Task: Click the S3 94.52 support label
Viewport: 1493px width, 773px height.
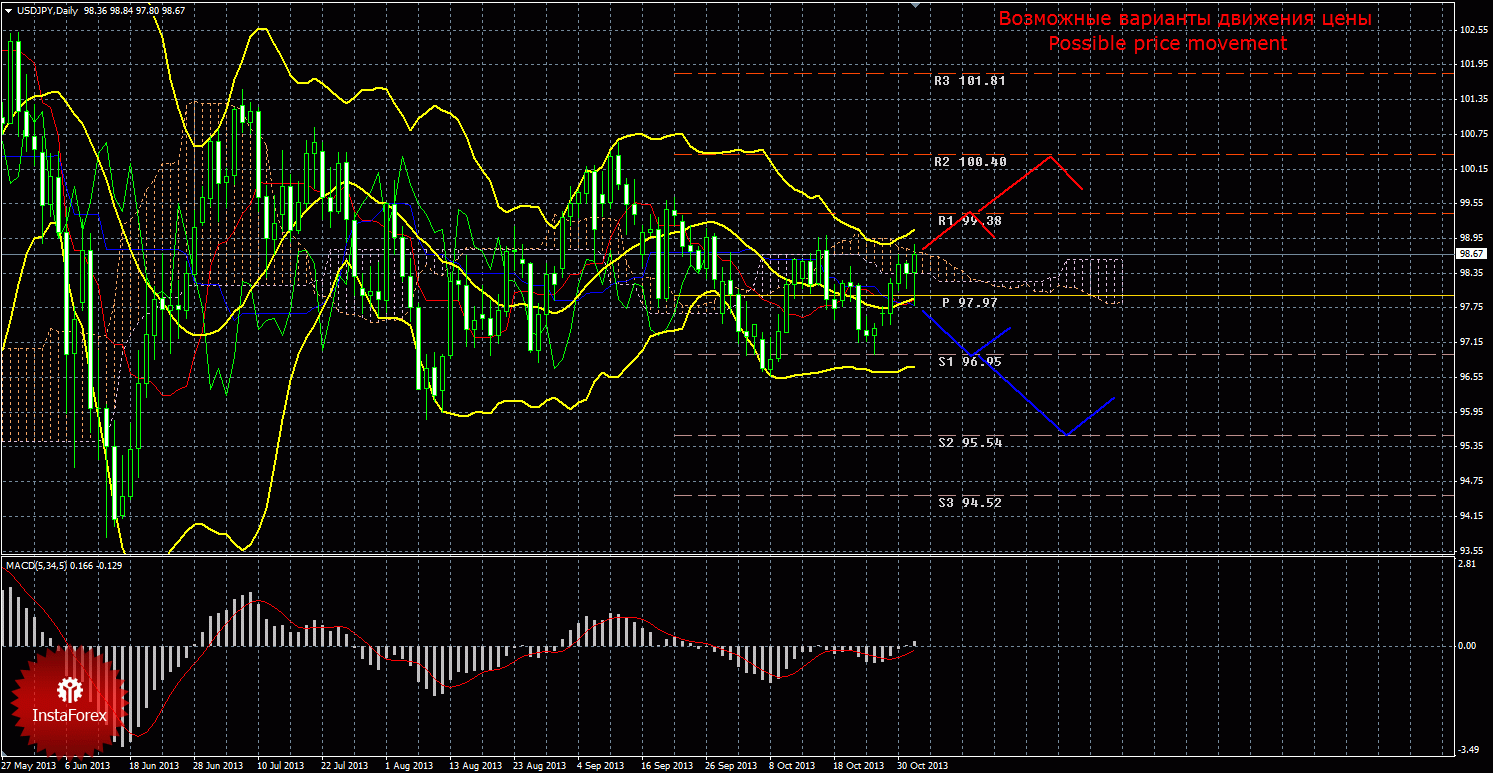Action: click(x=969, y=503)
